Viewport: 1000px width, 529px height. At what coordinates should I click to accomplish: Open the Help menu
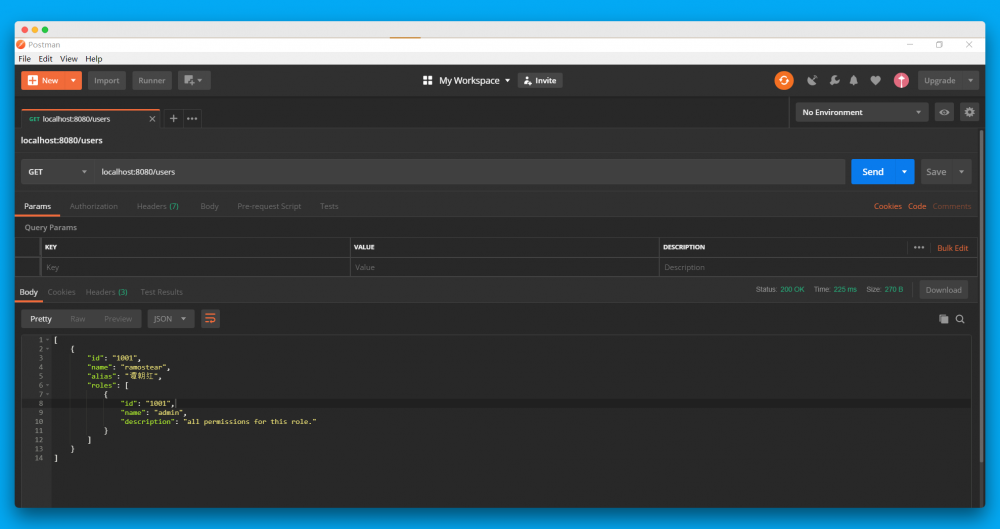(94, 59)
